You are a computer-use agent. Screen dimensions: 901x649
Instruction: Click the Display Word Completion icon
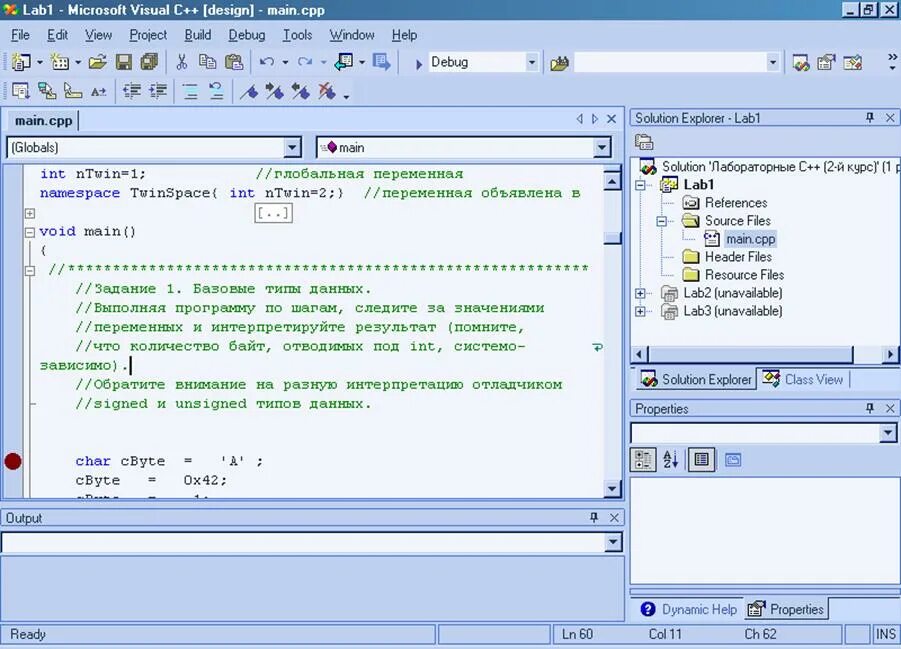coord(98,91)
